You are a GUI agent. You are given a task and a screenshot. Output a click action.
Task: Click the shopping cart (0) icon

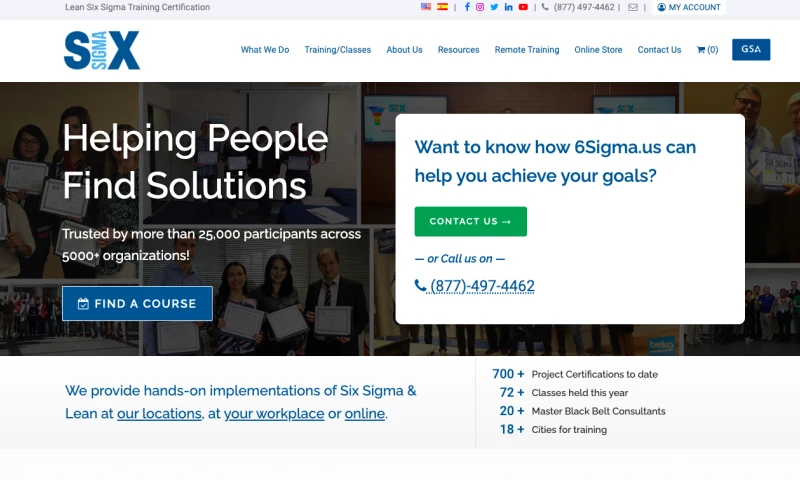coord(707,49)
